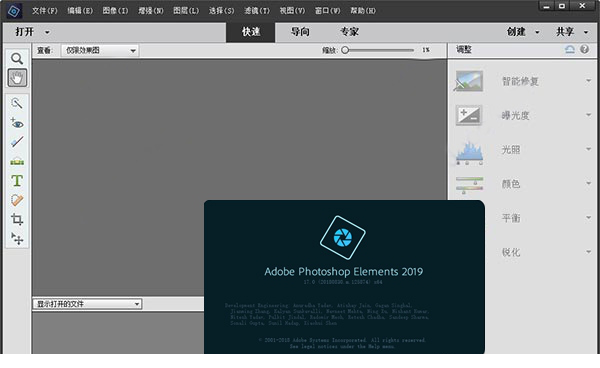Expand the arrow next to 打开
600x368 pixels.
[x=47, y=33]
